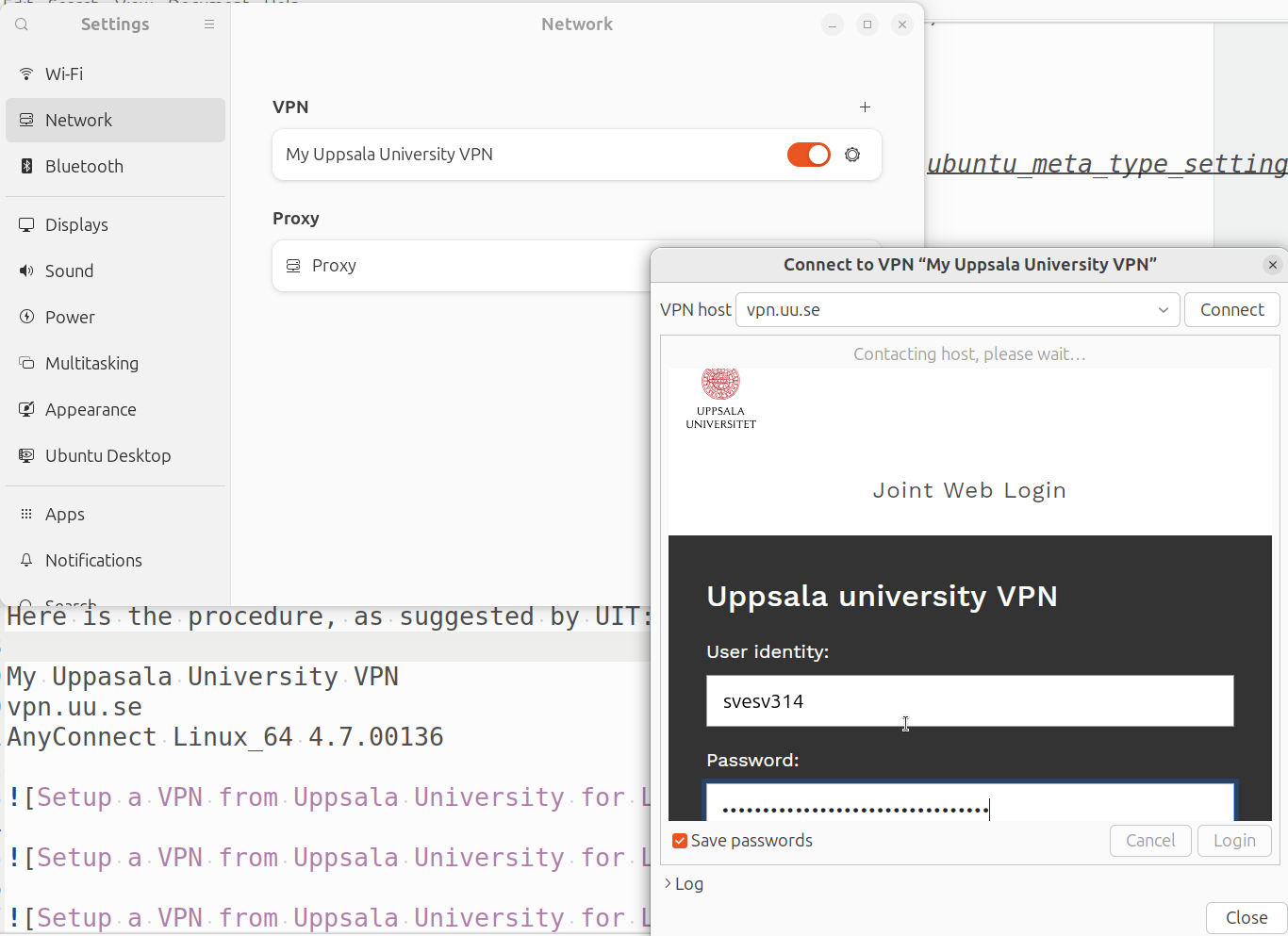This screenshot has height=936, width=1288.
Task: Uncheck Save passwords
Action: (680, 840)
